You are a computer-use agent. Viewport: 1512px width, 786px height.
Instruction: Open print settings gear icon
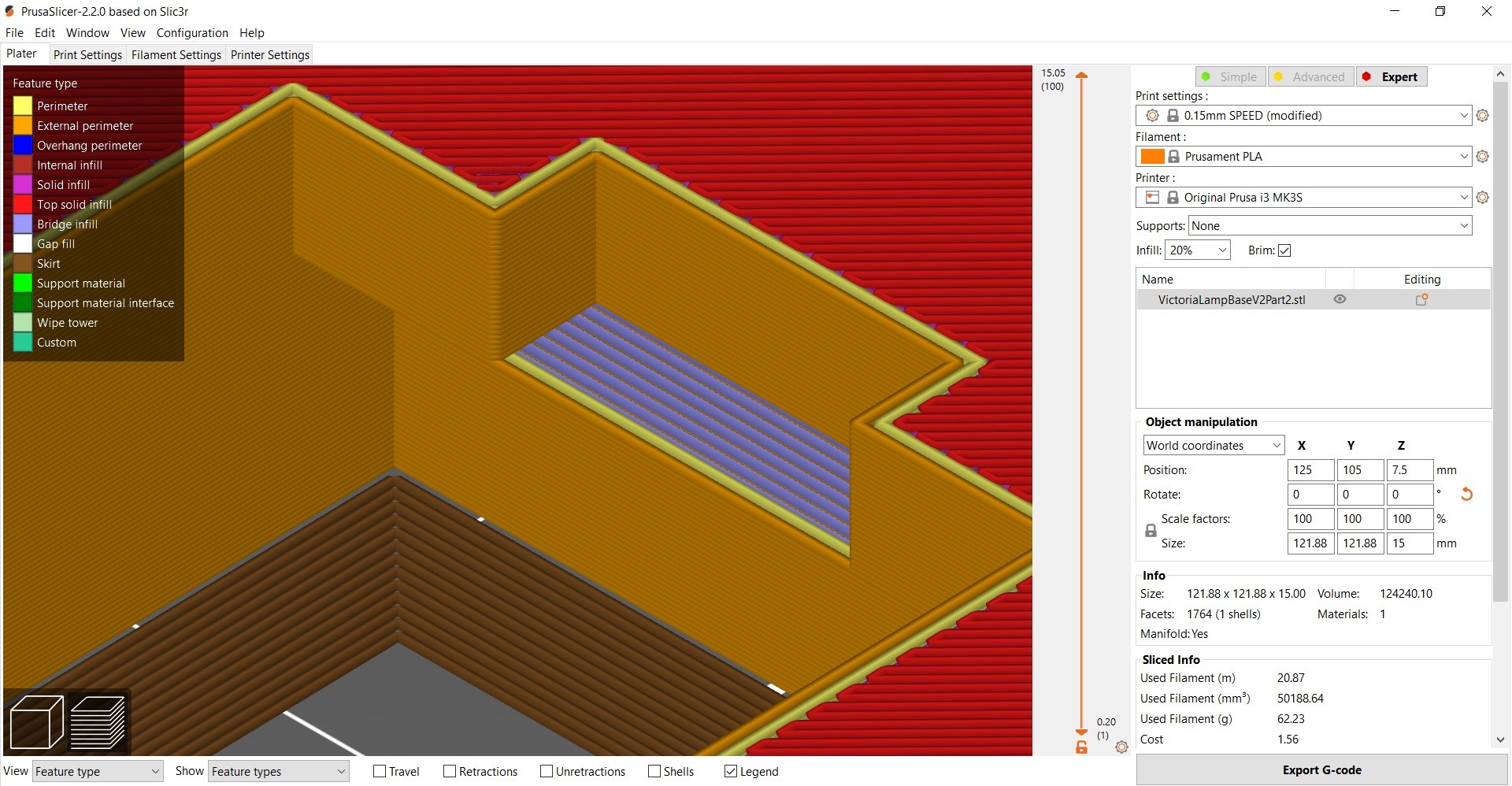pos(1482,116)
